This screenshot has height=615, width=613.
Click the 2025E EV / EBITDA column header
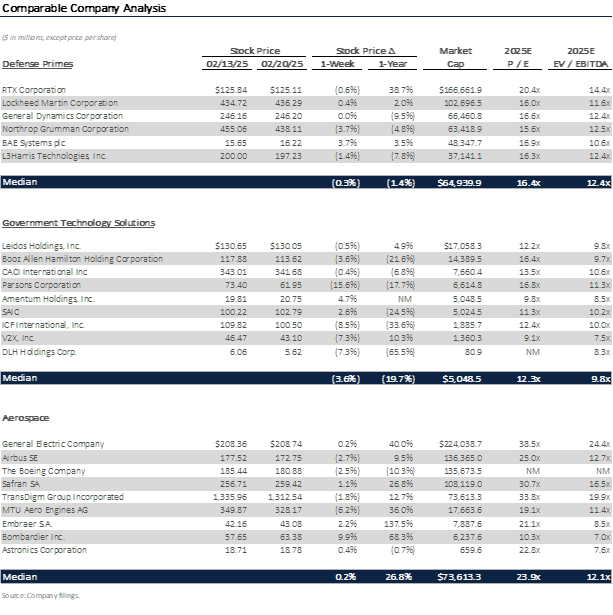(580, 57)
